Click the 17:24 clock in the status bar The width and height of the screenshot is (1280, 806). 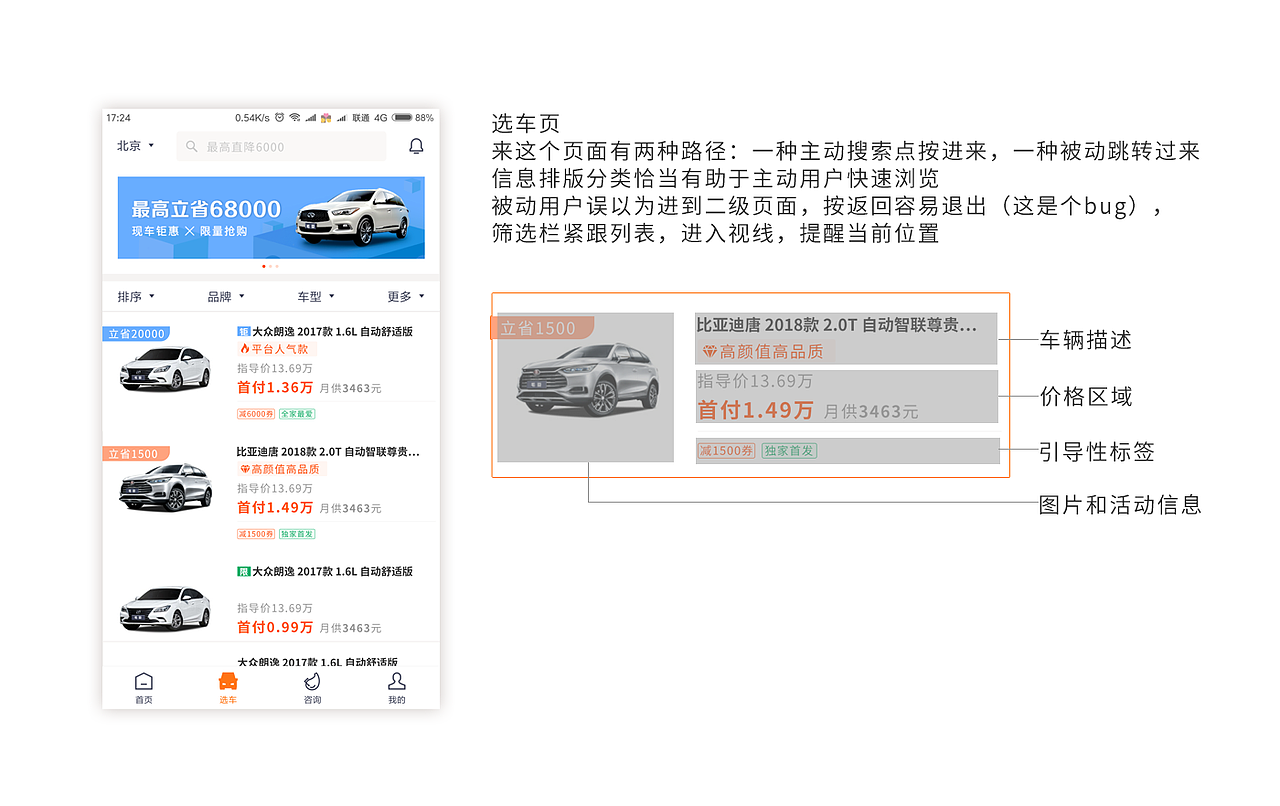click(118, 118)
